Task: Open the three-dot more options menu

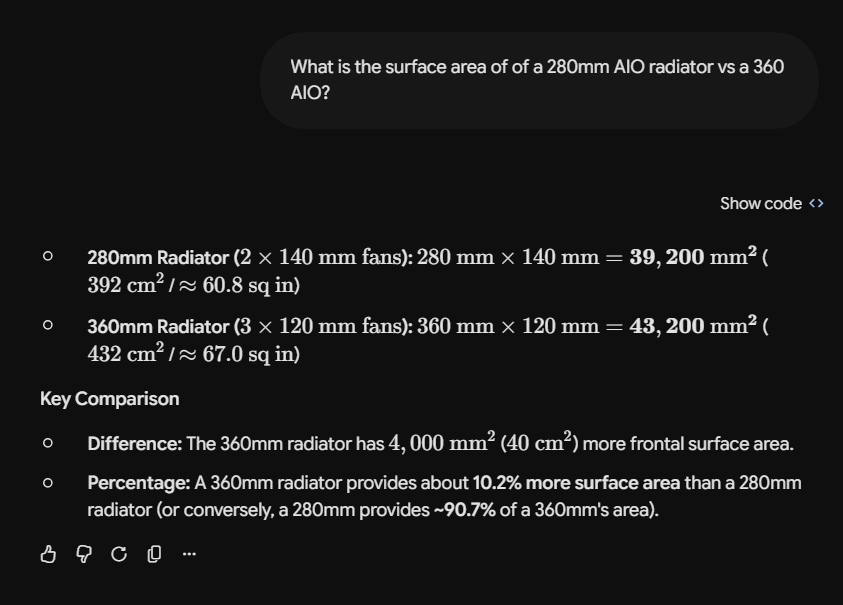Action: click(x=189, y=553)
